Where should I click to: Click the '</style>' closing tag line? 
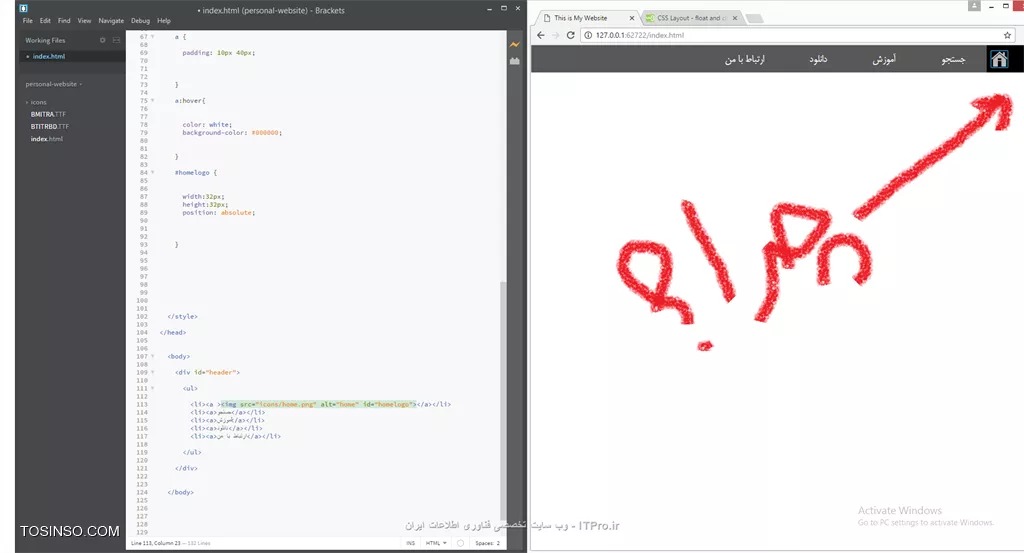[x=182, y=317]
